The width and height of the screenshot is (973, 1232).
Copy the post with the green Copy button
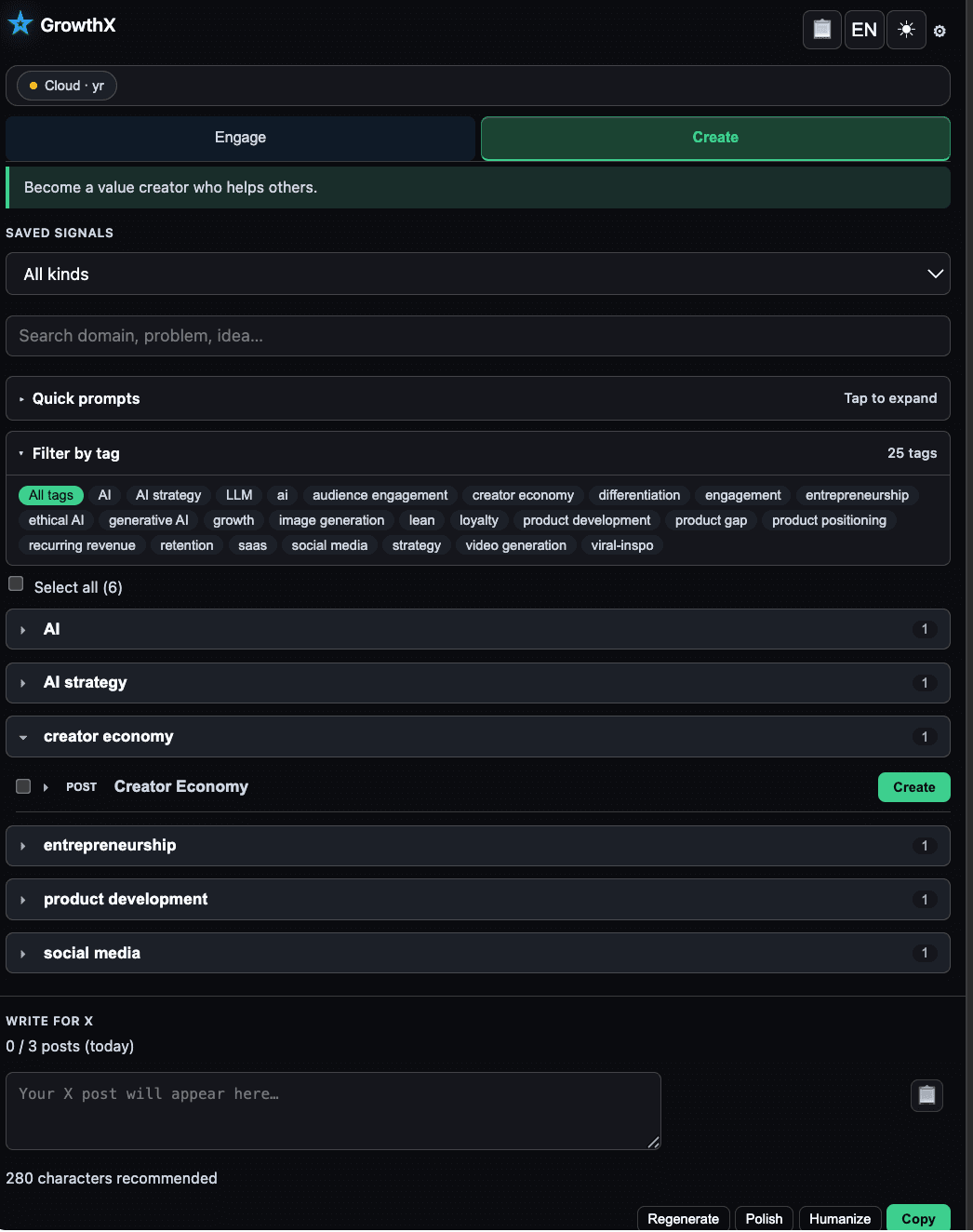[x=918, y=1219]
